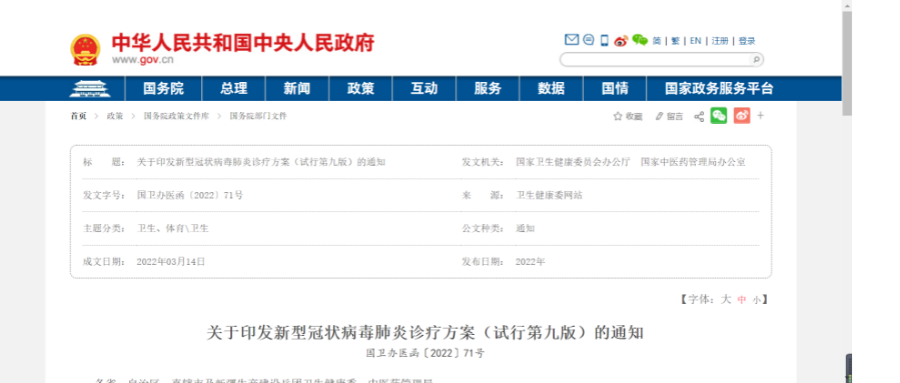Click the Tiananmen gate icon in navbar
The width and height of the screenshot is (900, 383).
(x=90, y=88)
